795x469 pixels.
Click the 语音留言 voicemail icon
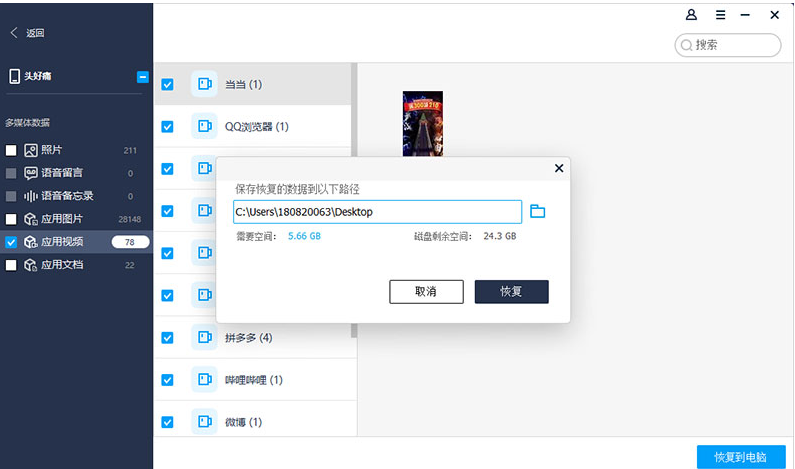(x=31, y=173)
